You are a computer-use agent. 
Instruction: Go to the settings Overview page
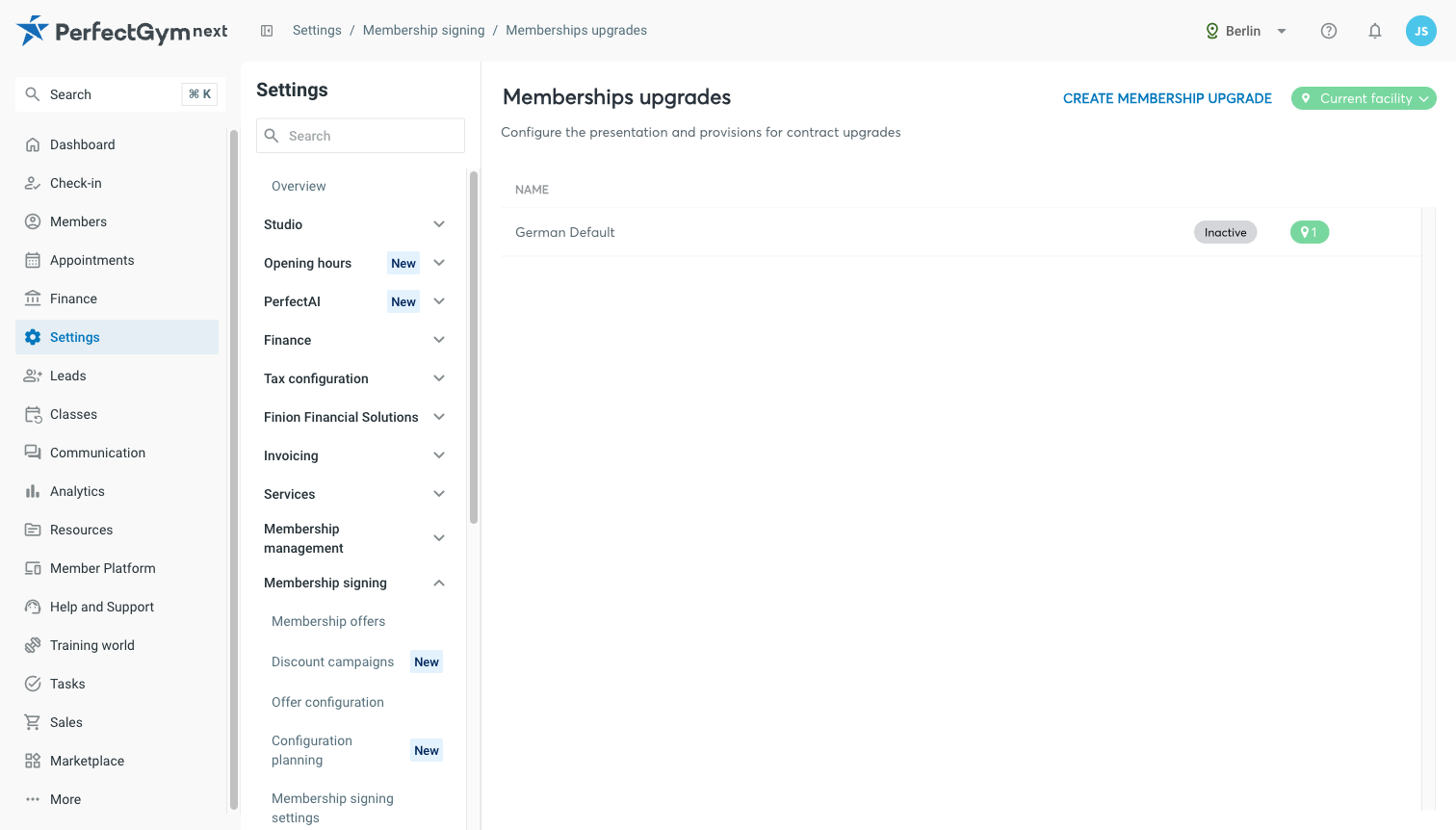299,186
